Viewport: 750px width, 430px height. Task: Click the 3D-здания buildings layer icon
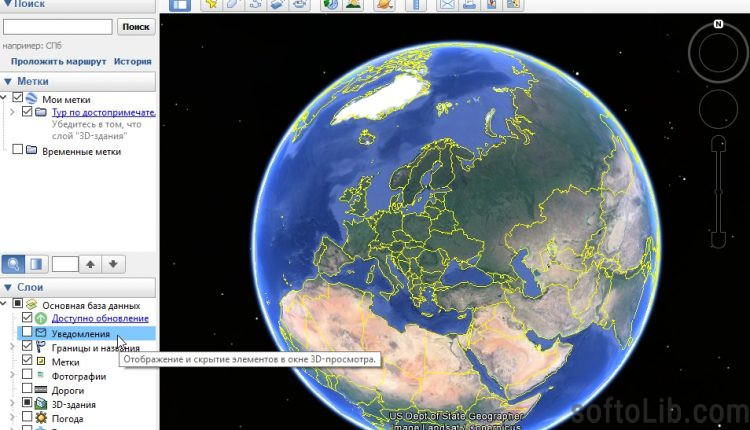point(41,404)
